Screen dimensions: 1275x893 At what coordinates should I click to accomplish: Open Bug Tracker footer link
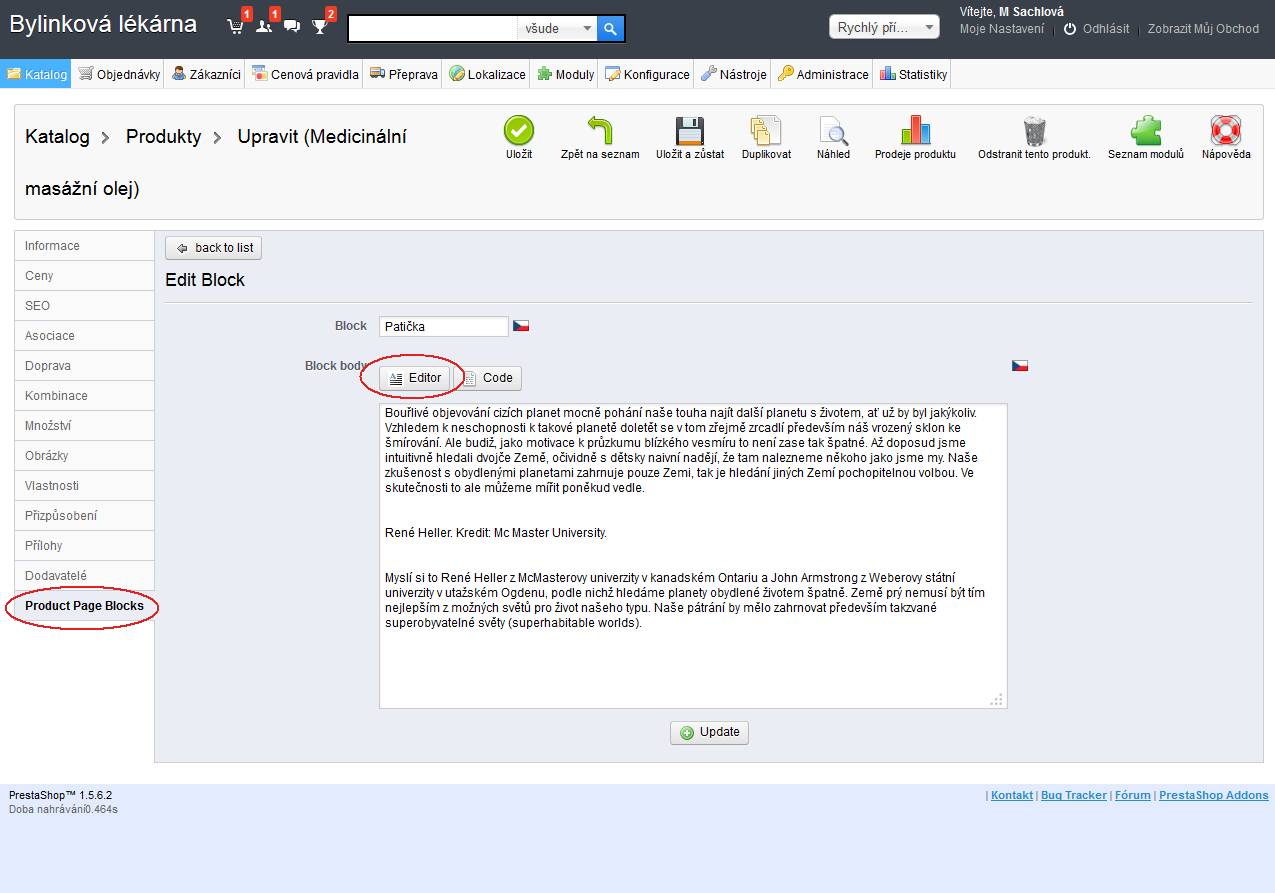pos(1074,795)
